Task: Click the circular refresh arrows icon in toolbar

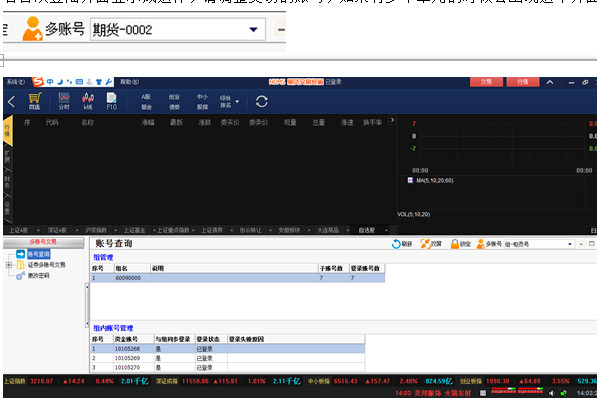Action: click(262, 101)
